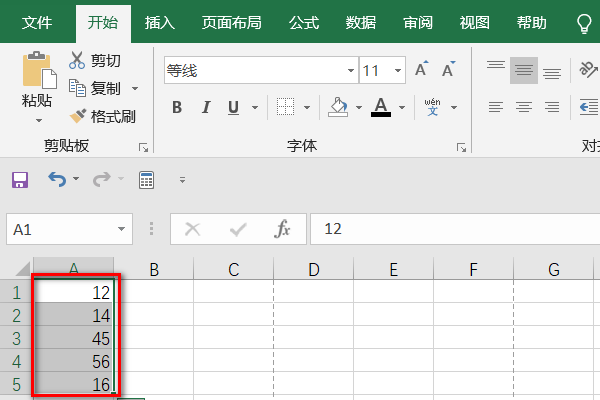
Task: Open the clipboard (剪贴板) pane launcher
Action: (143, 147)
